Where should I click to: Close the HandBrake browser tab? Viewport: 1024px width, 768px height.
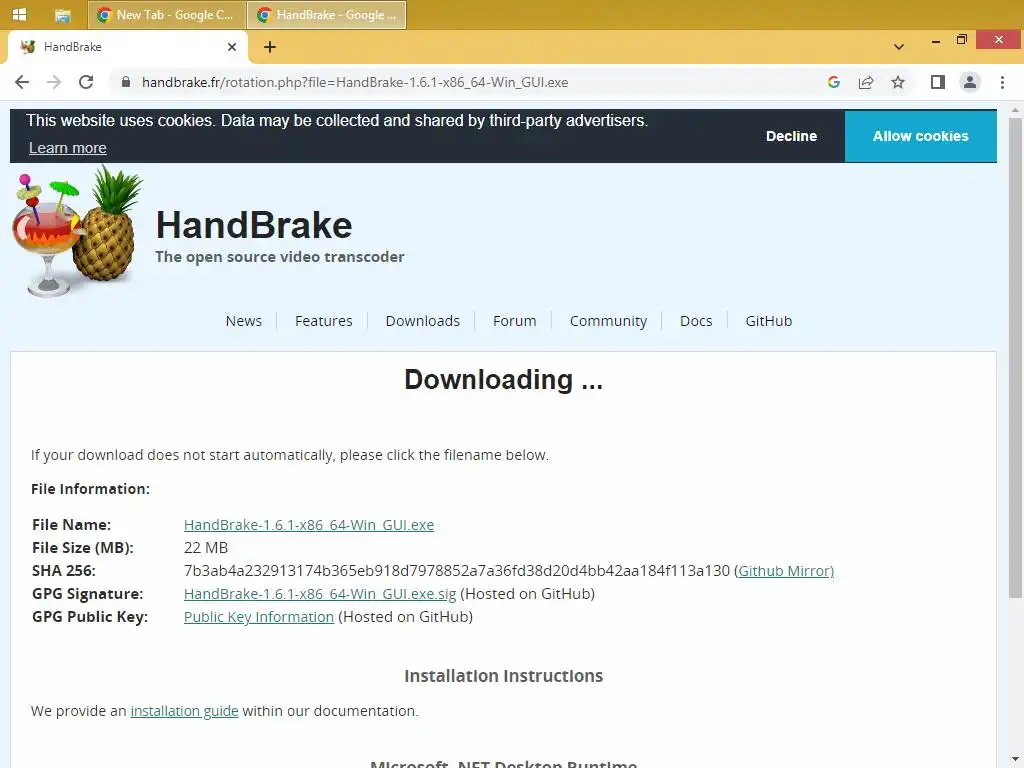[232, 47]
